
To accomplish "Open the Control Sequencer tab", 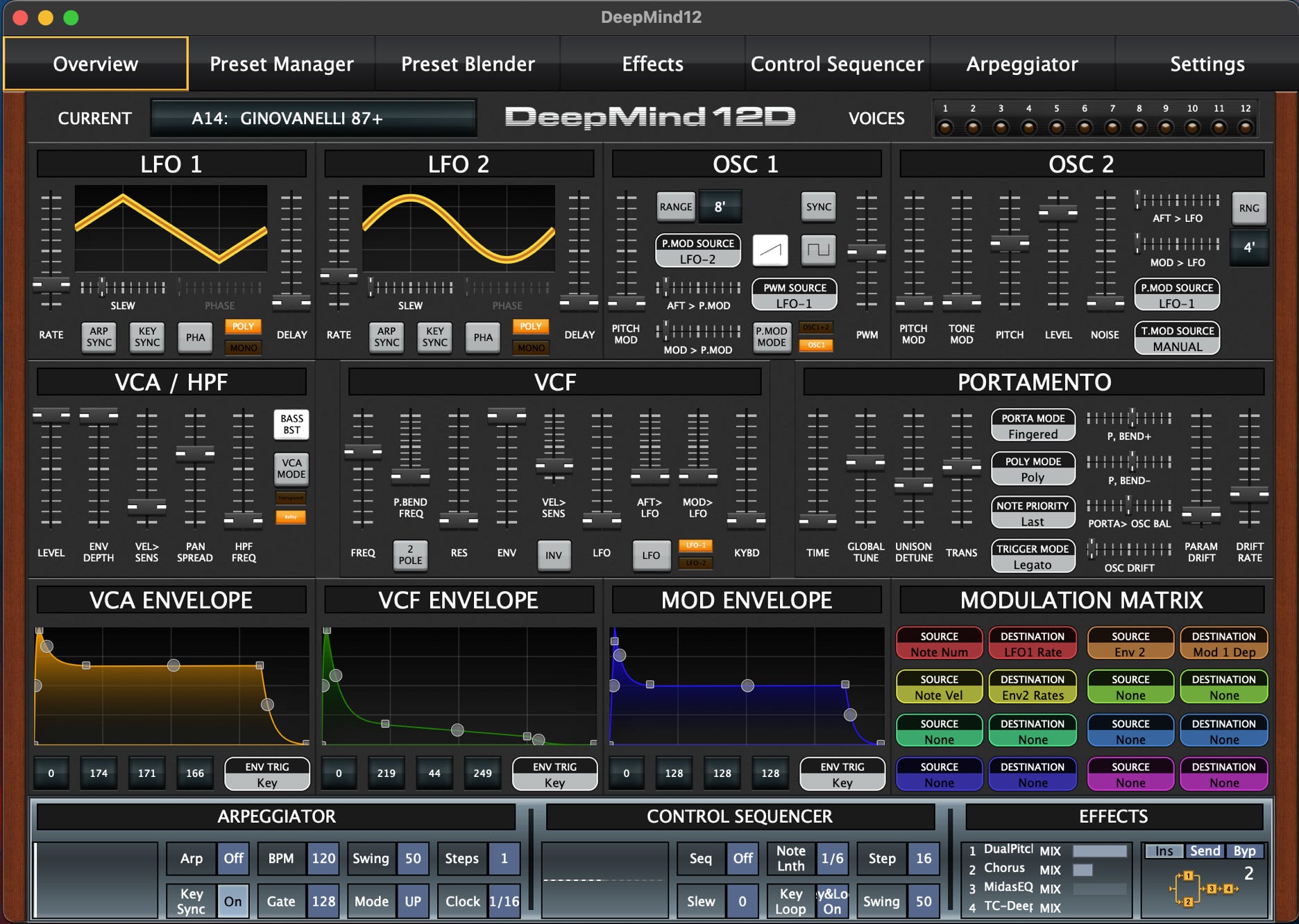I will pos(838,64).
